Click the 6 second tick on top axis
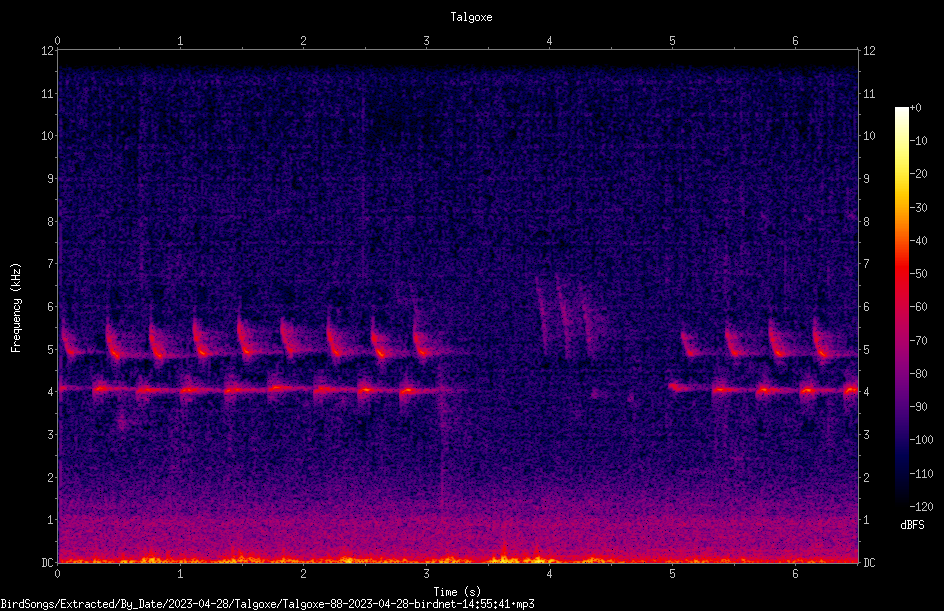This screenshot has width=944, height=611. click(795, 41)
